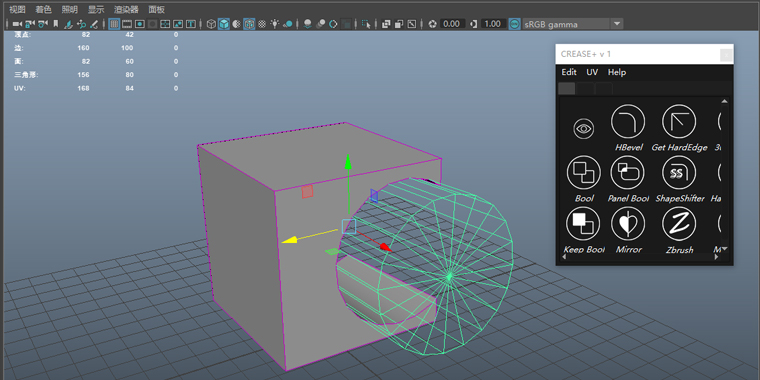Click the CREASE+ scroll up arrow
Screen dimensions: 760x380
pyautogui.click(x=724, y=101)
